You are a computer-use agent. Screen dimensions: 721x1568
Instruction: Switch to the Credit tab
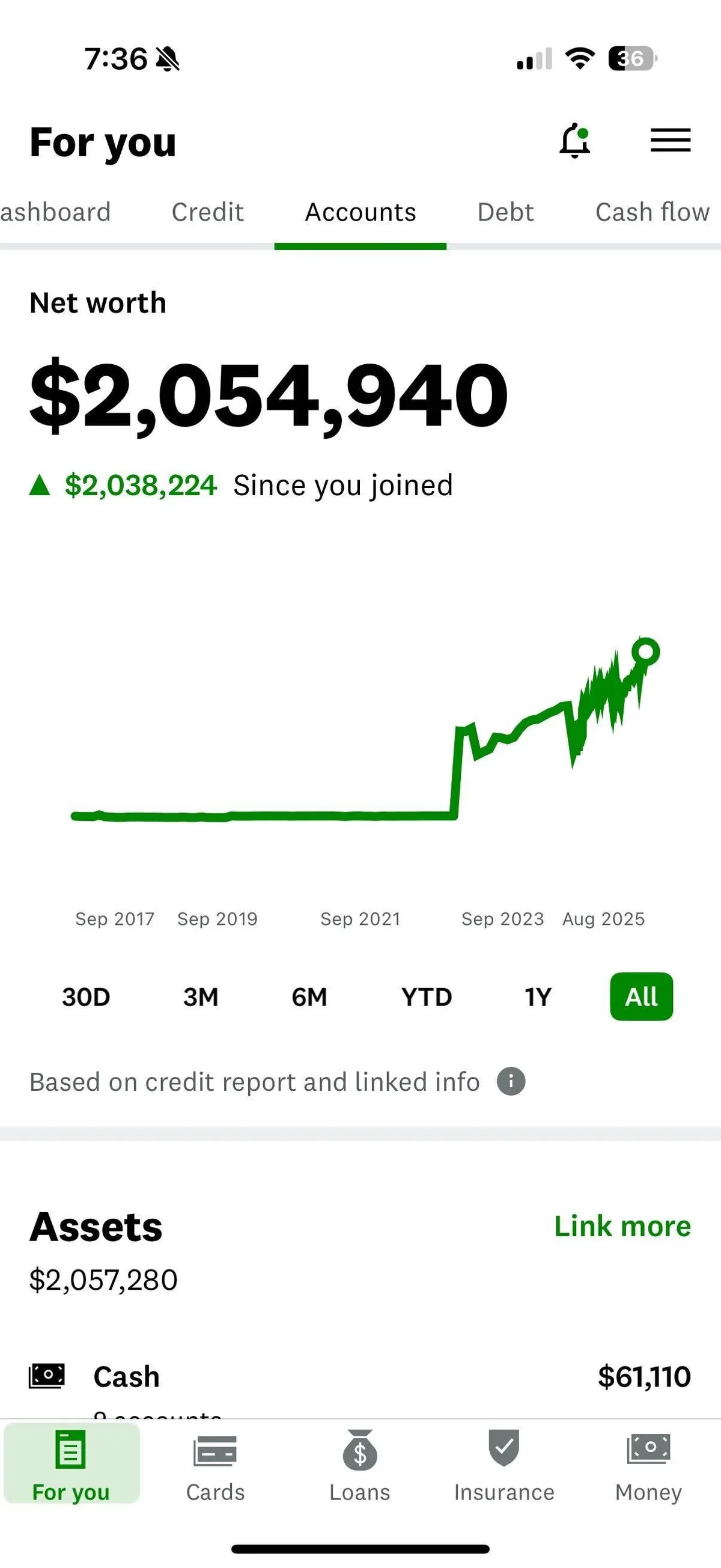[207, 212]
